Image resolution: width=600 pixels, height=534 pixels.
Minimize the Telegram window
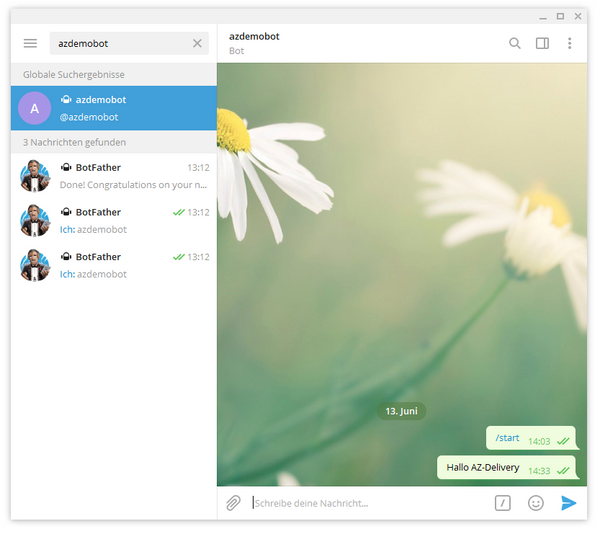click(x=543, y=16)
